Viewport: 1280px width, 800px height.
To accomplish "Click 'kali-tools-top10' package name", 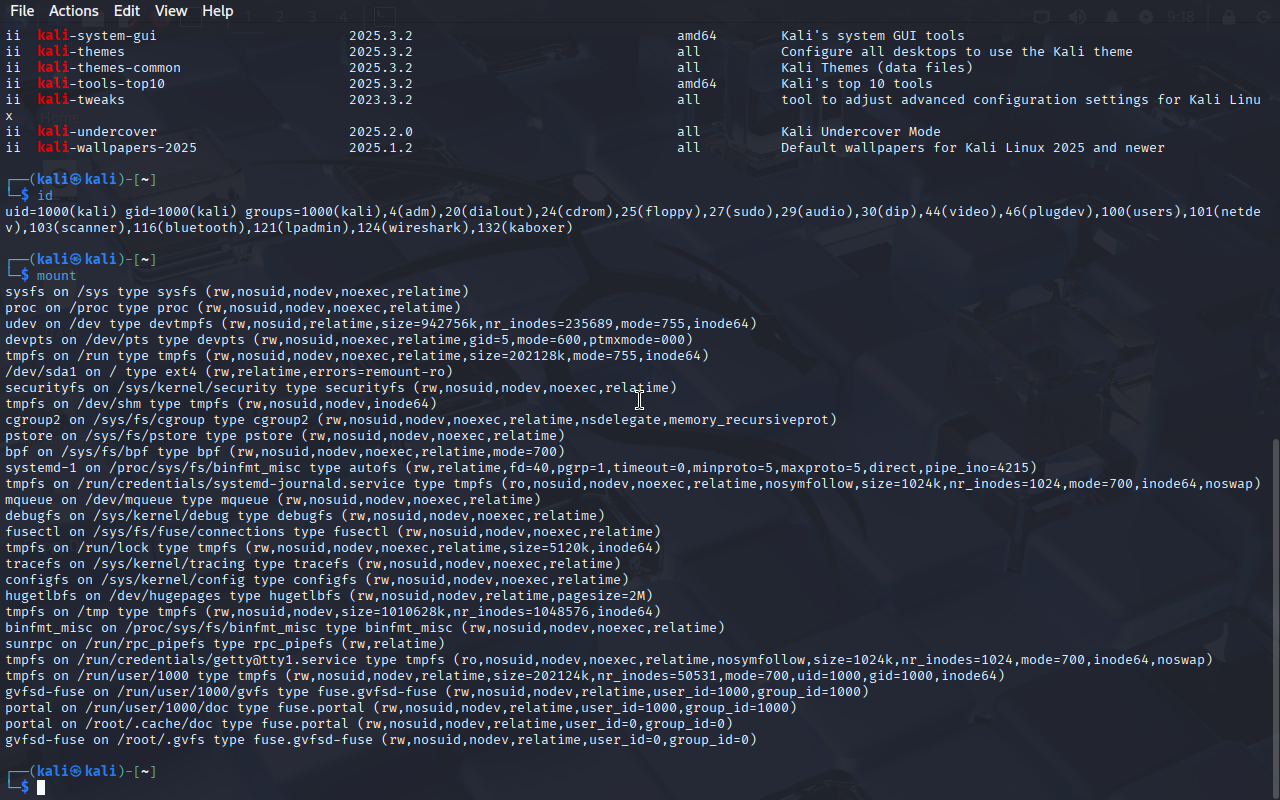I will point(101,84).
